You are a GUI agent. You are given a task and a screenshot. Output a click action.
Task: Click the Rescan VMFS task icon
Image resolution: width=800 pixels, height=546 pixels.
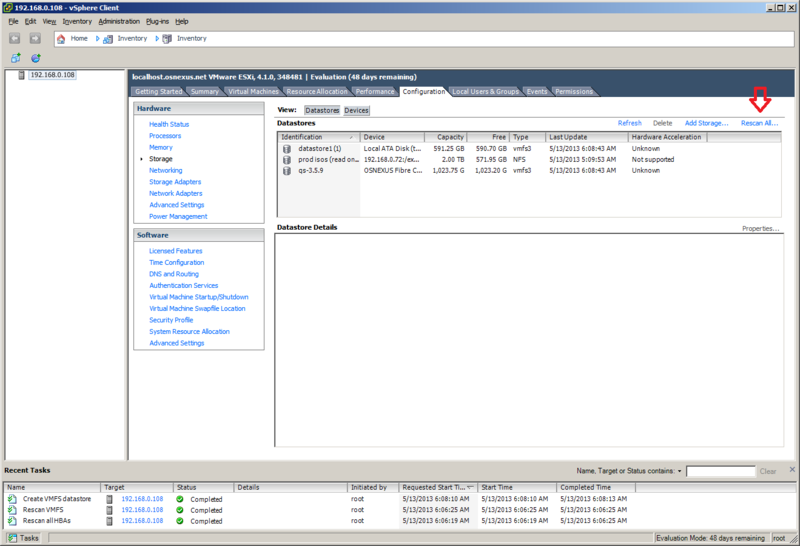click(12, 510)
